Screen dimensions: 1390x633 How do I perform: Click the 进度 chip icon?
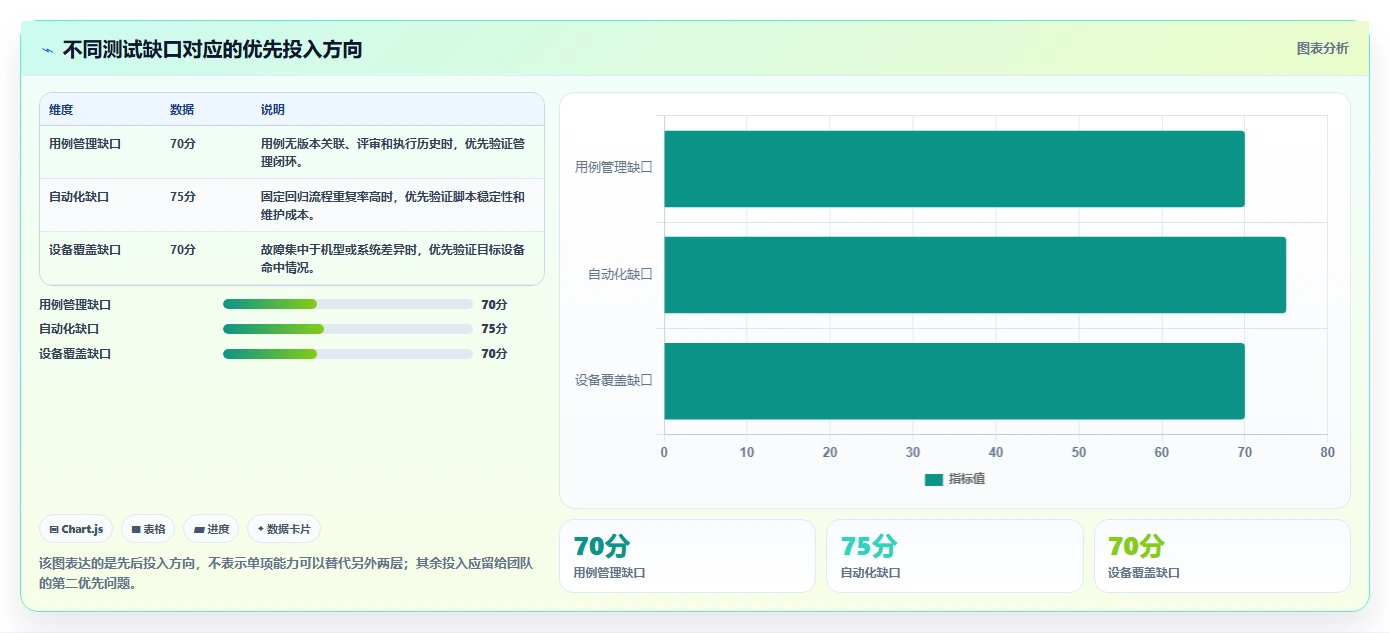coord(199,529)
